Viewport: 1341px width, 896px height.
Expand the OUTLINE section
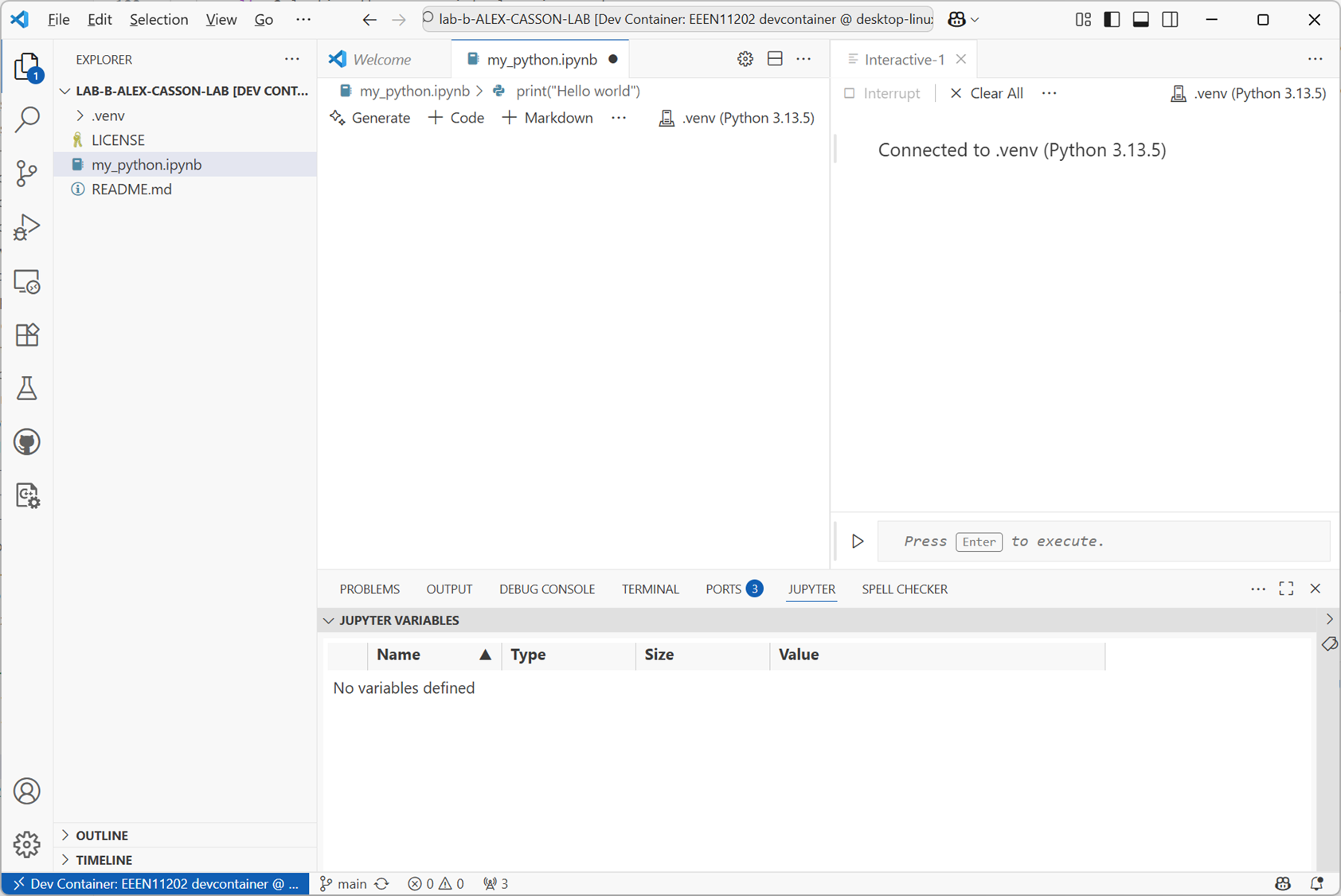101,835
